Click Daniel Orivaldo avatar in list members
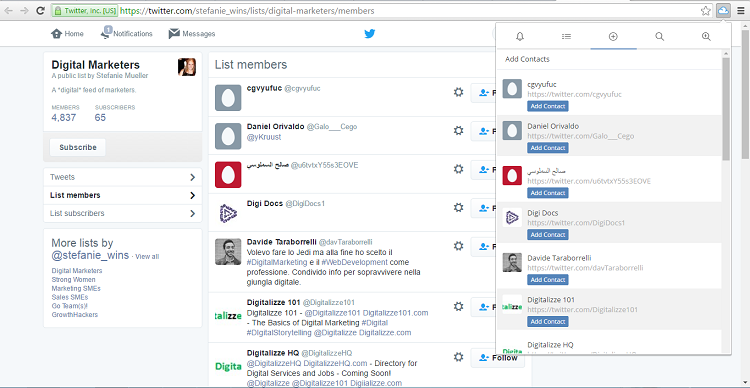 point(228,136)
